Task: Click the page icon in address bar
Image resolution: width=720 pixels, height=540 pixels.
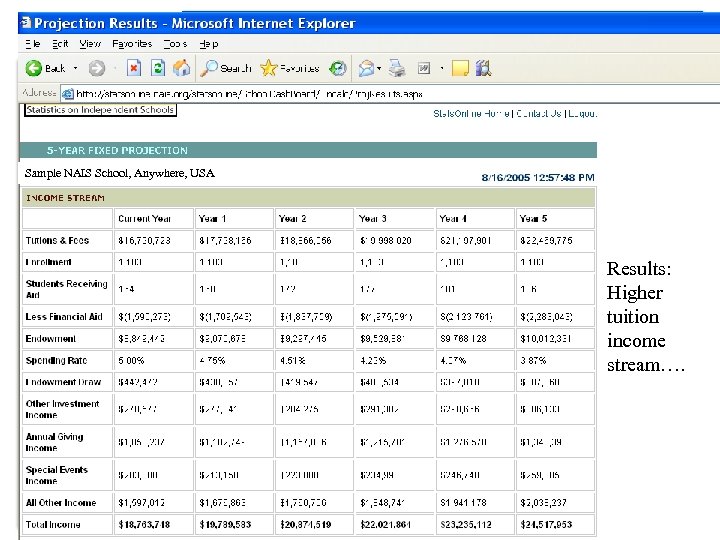Action: click(x=68, y=94)
